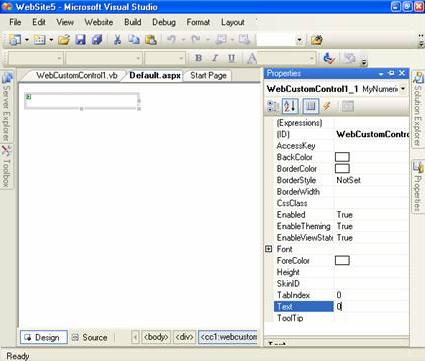
Task: Switch to Design view
Action: tap(44, 337)
